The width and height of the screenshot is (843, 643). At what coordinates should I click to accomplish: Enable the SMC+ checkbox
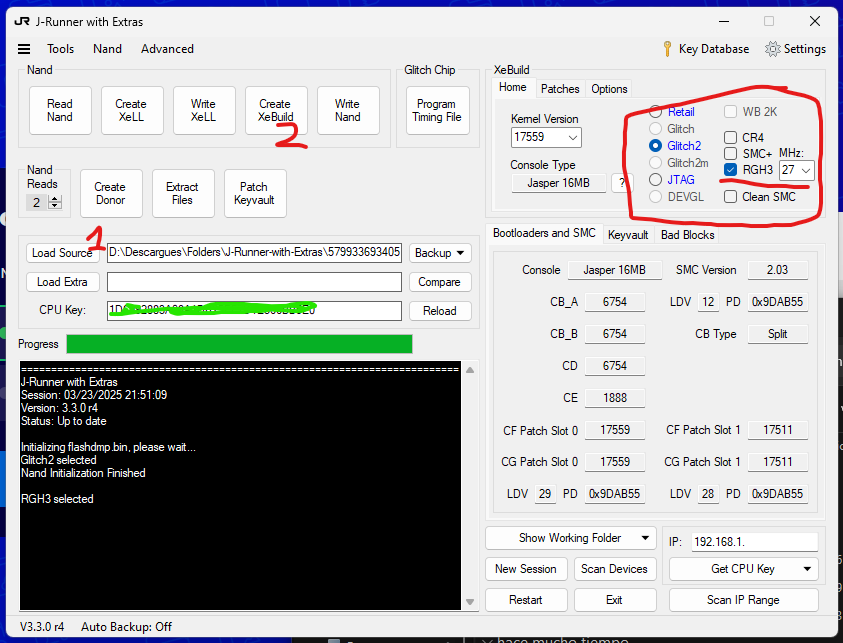tap(730, 154)
